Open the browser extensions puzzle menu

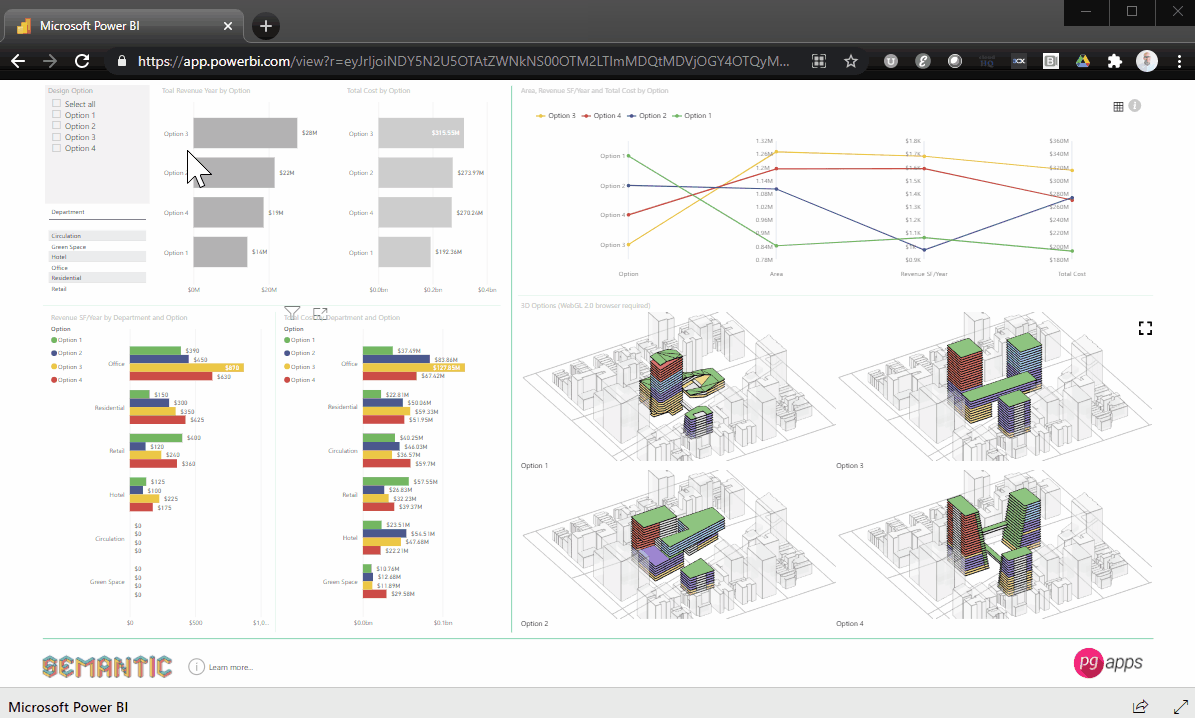(x=1114, y=60)
